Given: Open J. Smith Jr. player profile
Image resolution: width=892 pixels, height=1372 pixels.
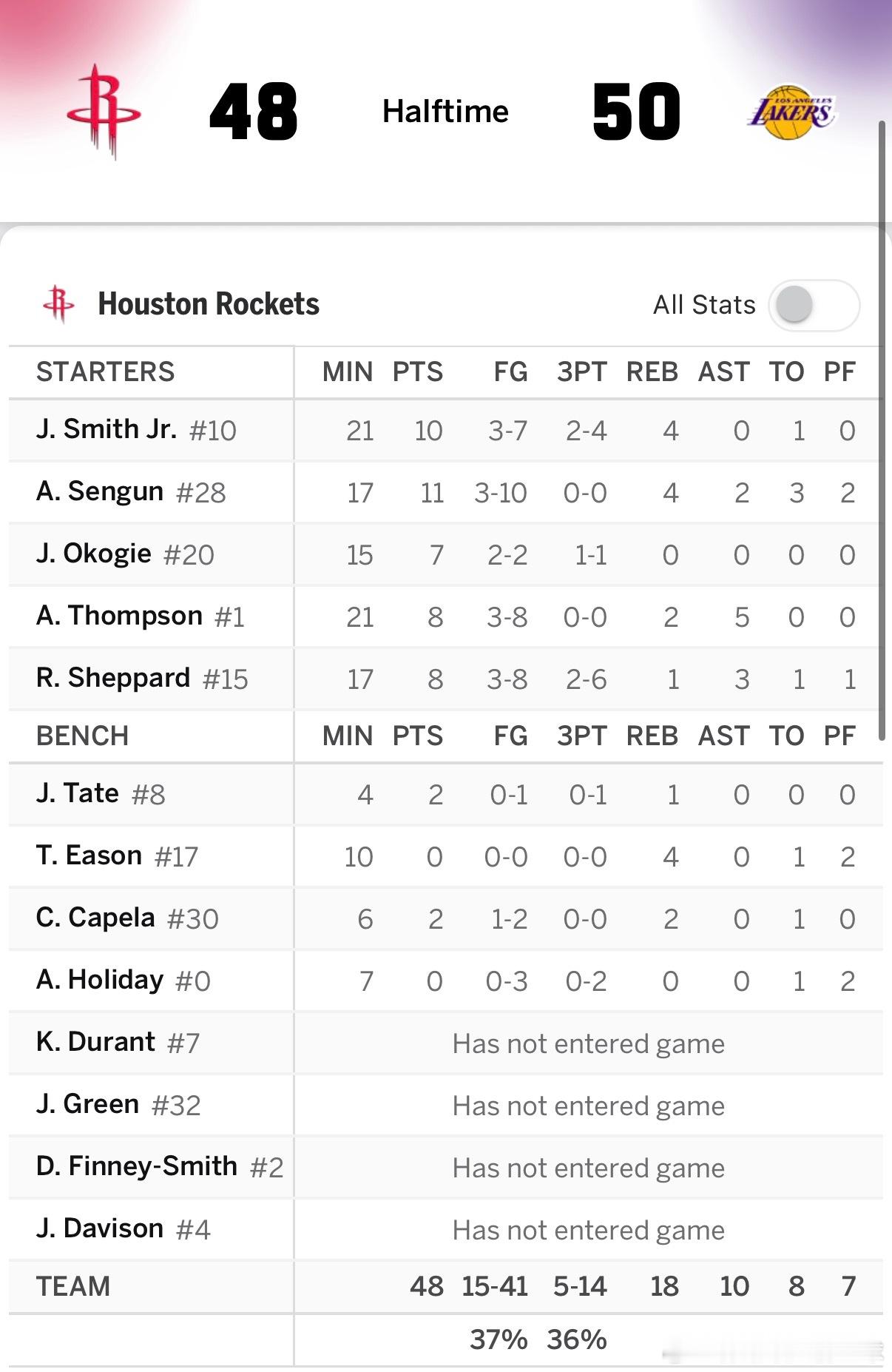Looking at the screenshot, I should tap(107, 430).
